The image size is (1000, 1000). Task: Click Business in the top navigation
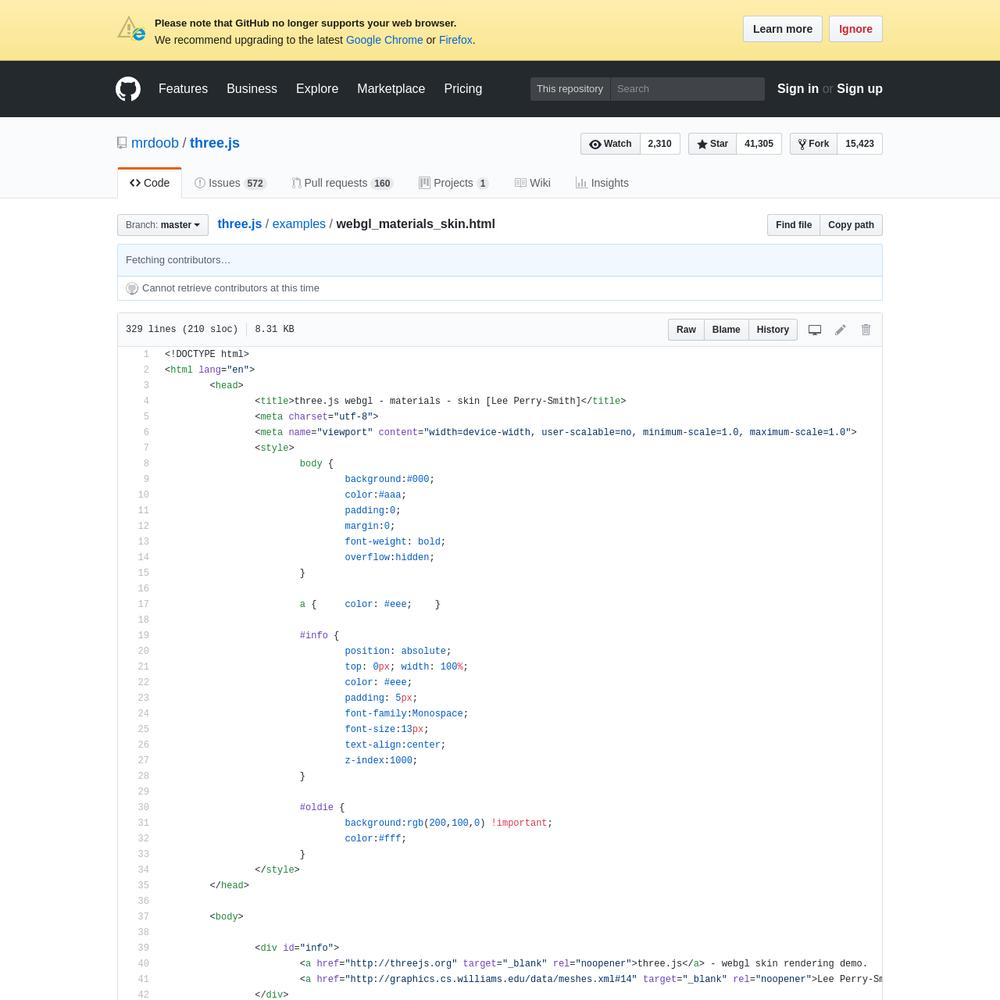click(252, 89)
